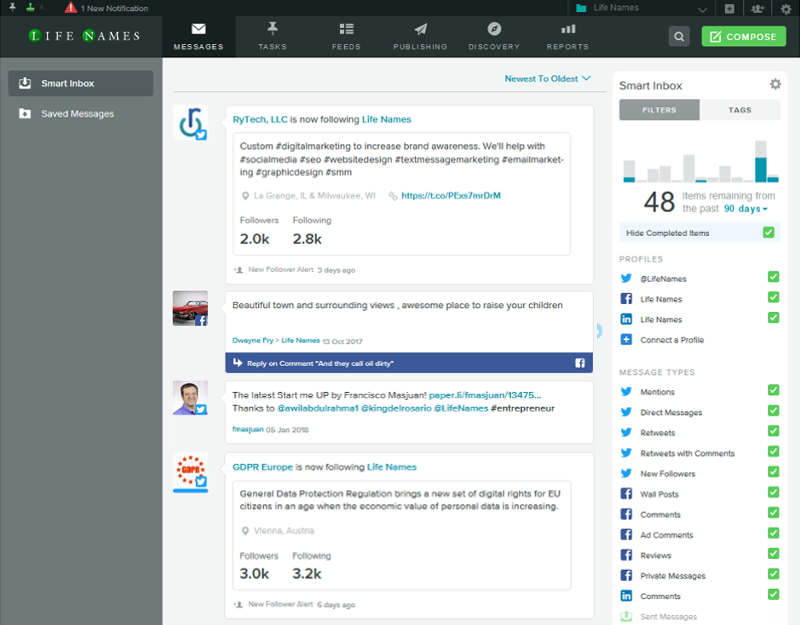Open the Reports bar chart icon
800x625 pixels.
pyautogui.click(x=568, y=30)
